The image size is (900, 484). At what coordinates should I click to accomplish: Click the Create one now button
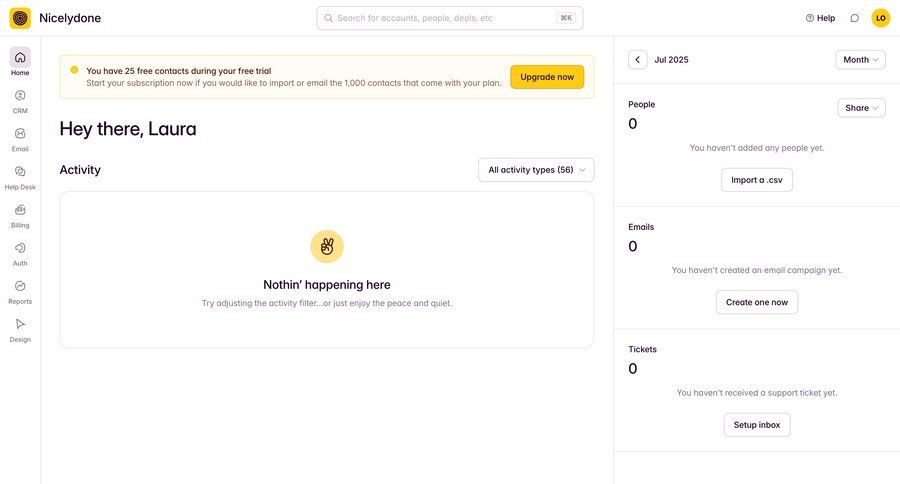[757, 302]
